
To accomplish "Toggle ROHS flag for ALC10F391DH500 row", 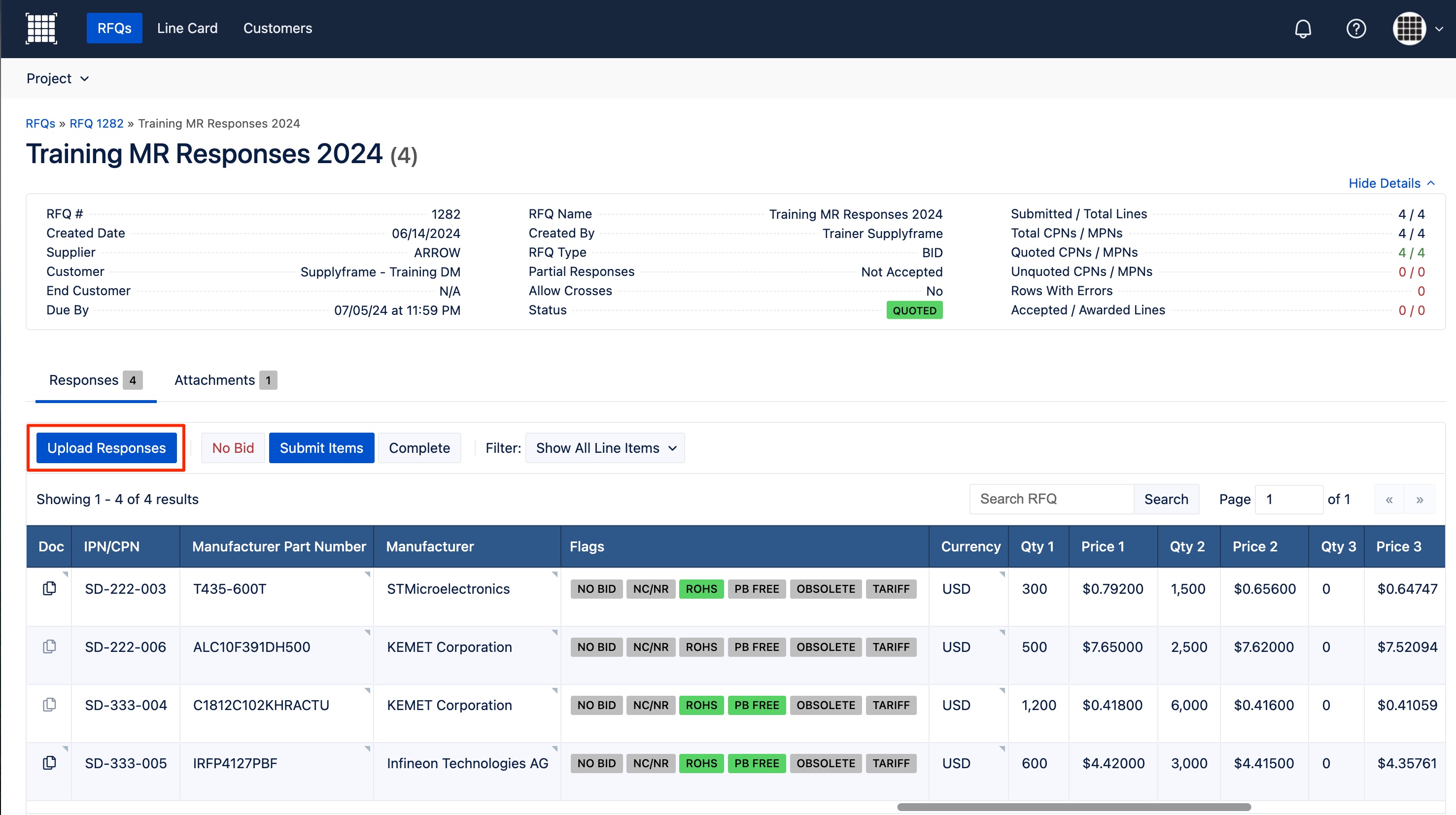I will (x=701, y=647).
